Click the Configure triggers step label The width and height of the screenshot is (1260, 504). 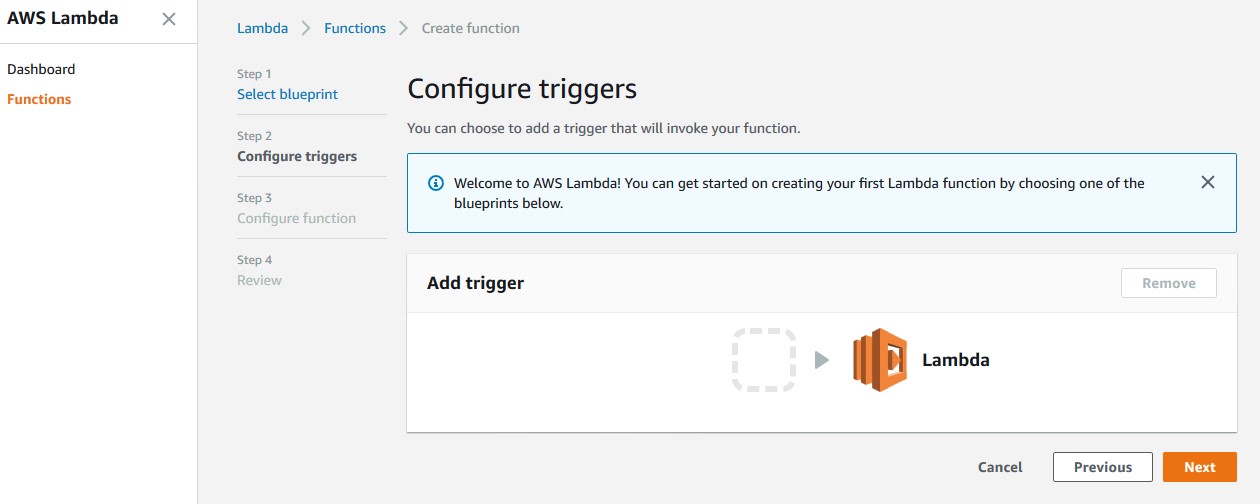(x=297, y=156)
